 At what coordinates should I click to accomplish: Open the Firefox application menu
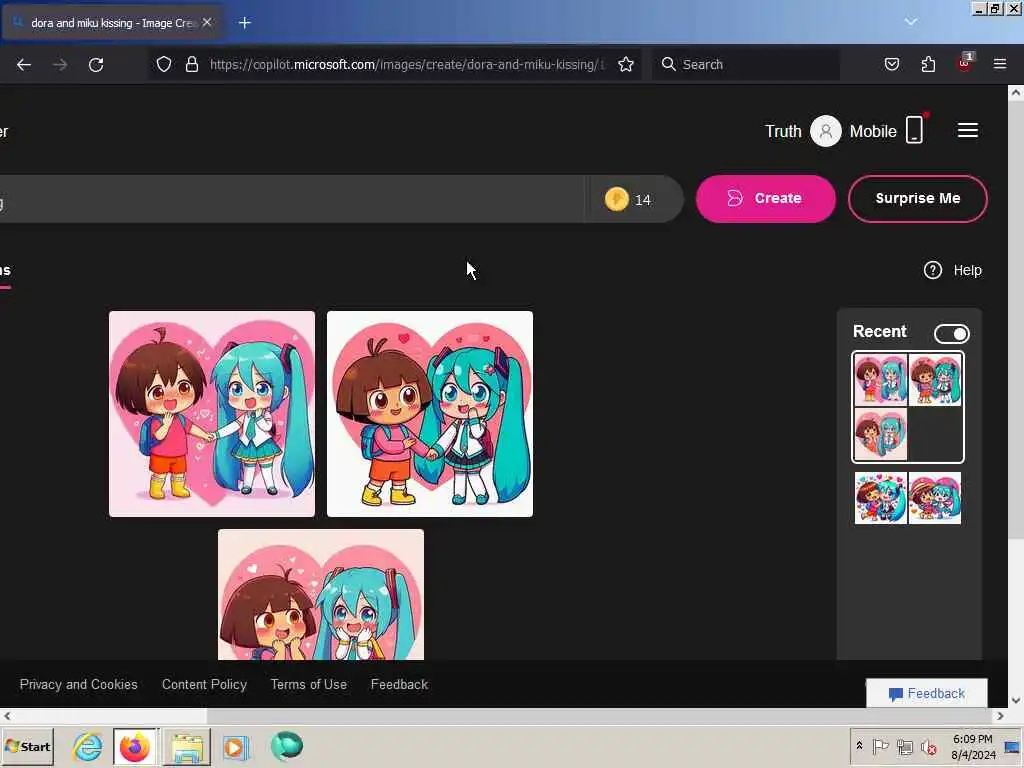click(1000, 64)
